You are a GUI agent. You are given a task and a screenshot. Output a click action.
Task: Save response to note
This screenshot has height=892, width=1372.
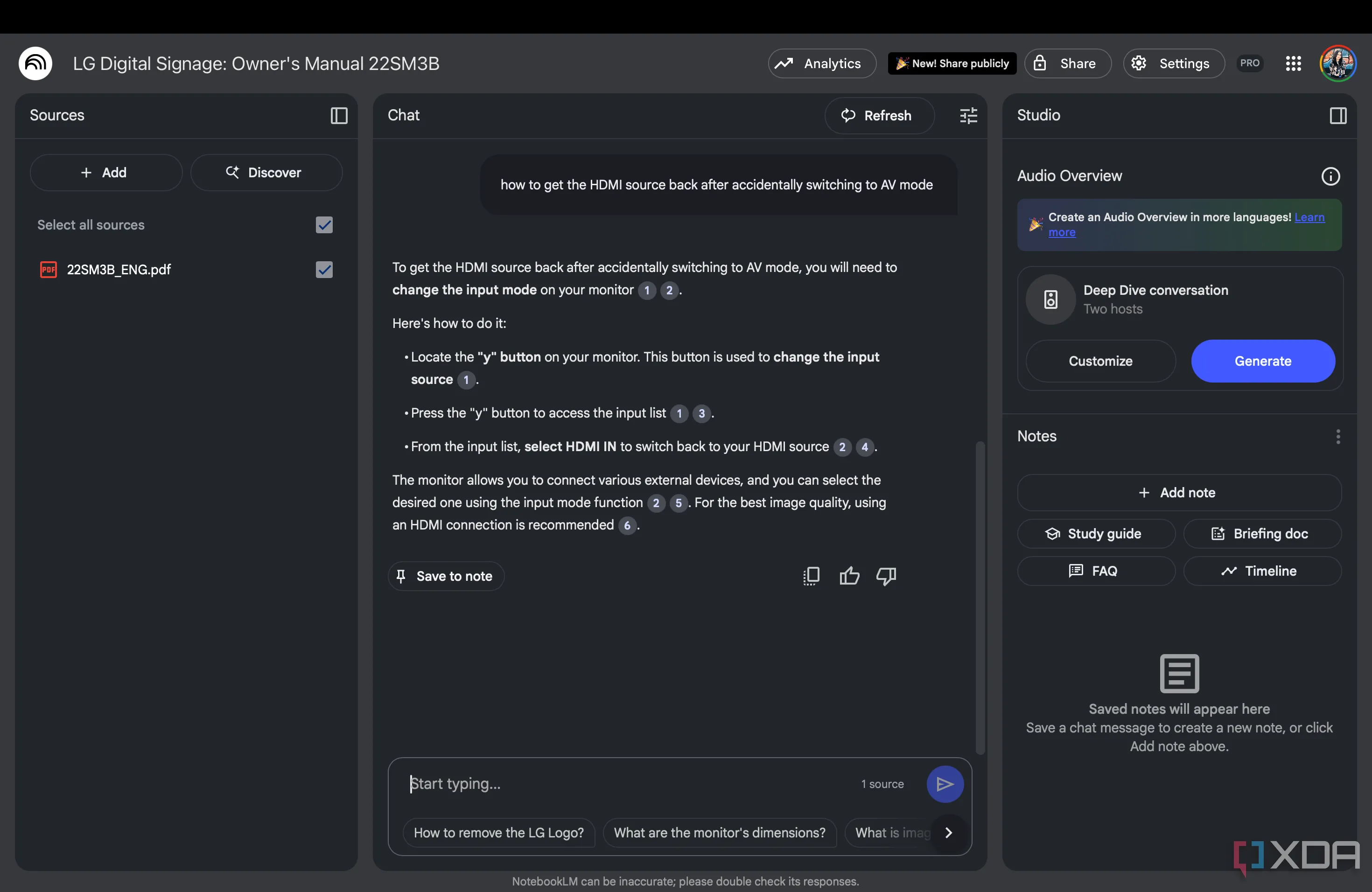click(446, 576)
